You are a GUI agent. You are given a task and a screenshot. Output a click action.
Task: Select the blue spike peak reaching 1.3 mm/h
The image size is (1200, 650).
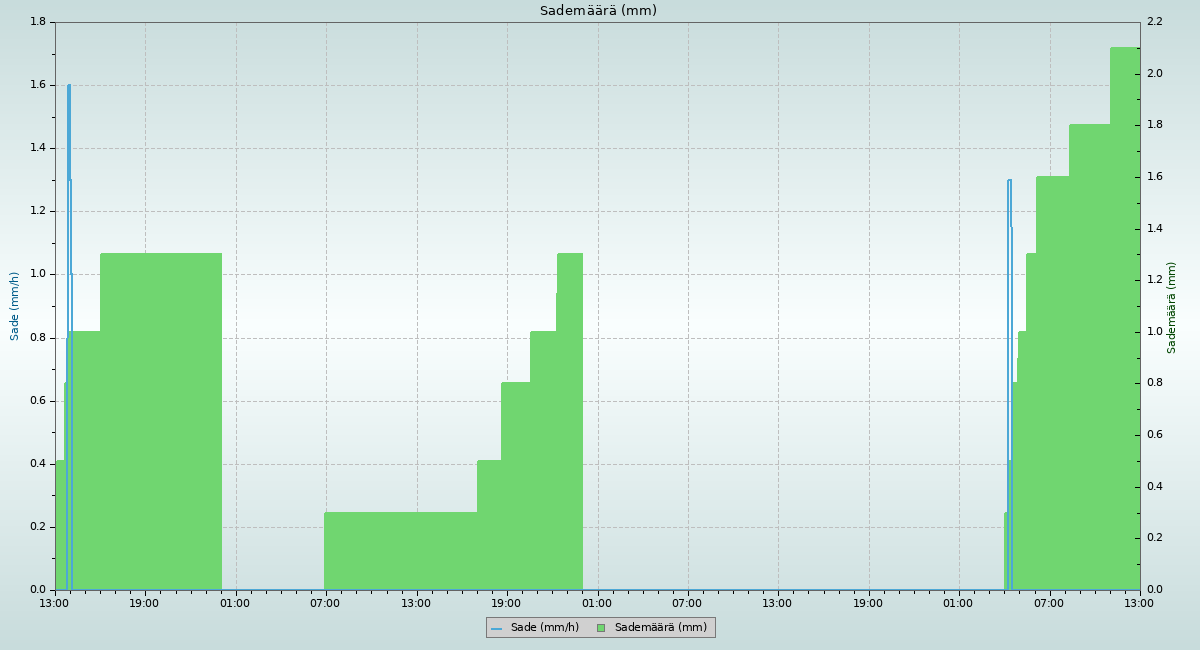click(1009, 181)
